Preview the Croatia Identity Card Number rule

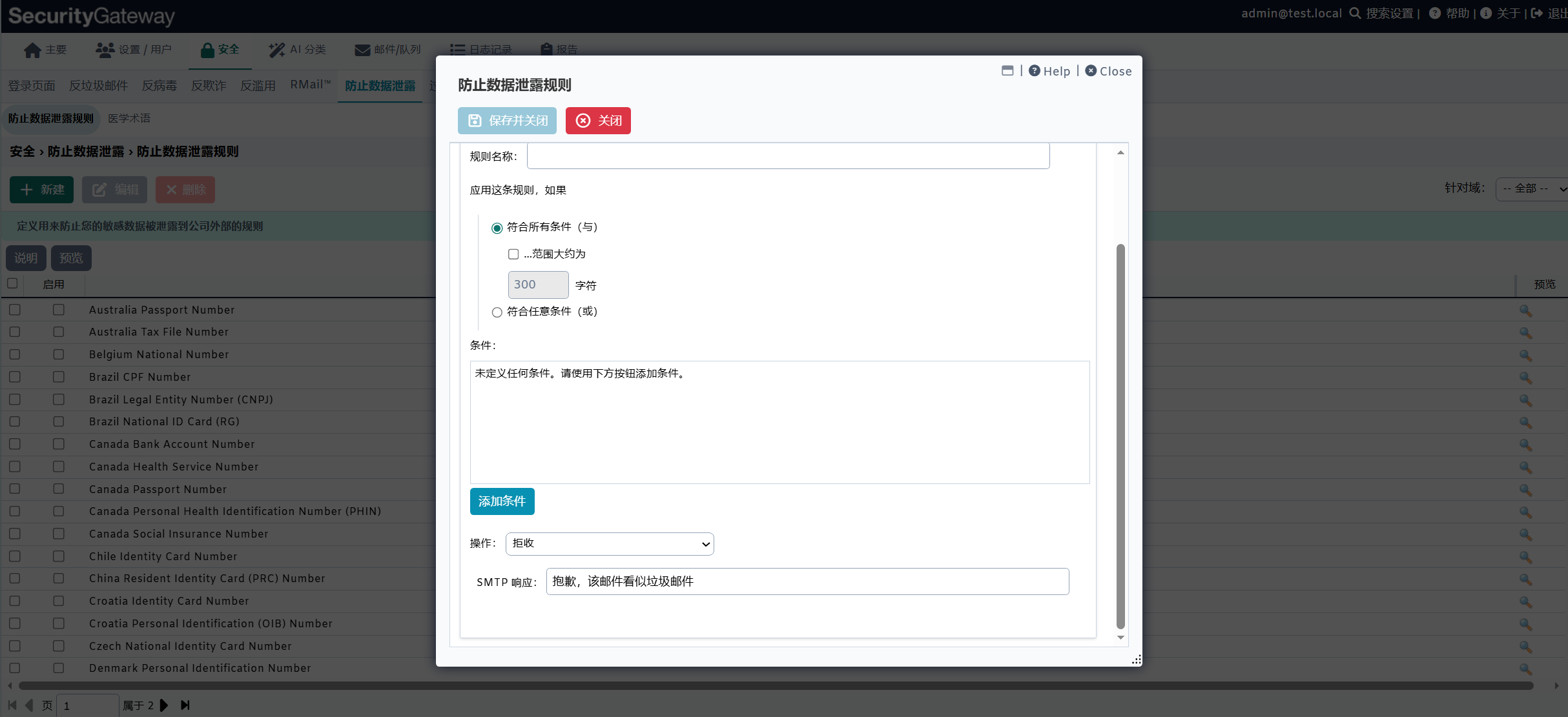pos(1525,601)
